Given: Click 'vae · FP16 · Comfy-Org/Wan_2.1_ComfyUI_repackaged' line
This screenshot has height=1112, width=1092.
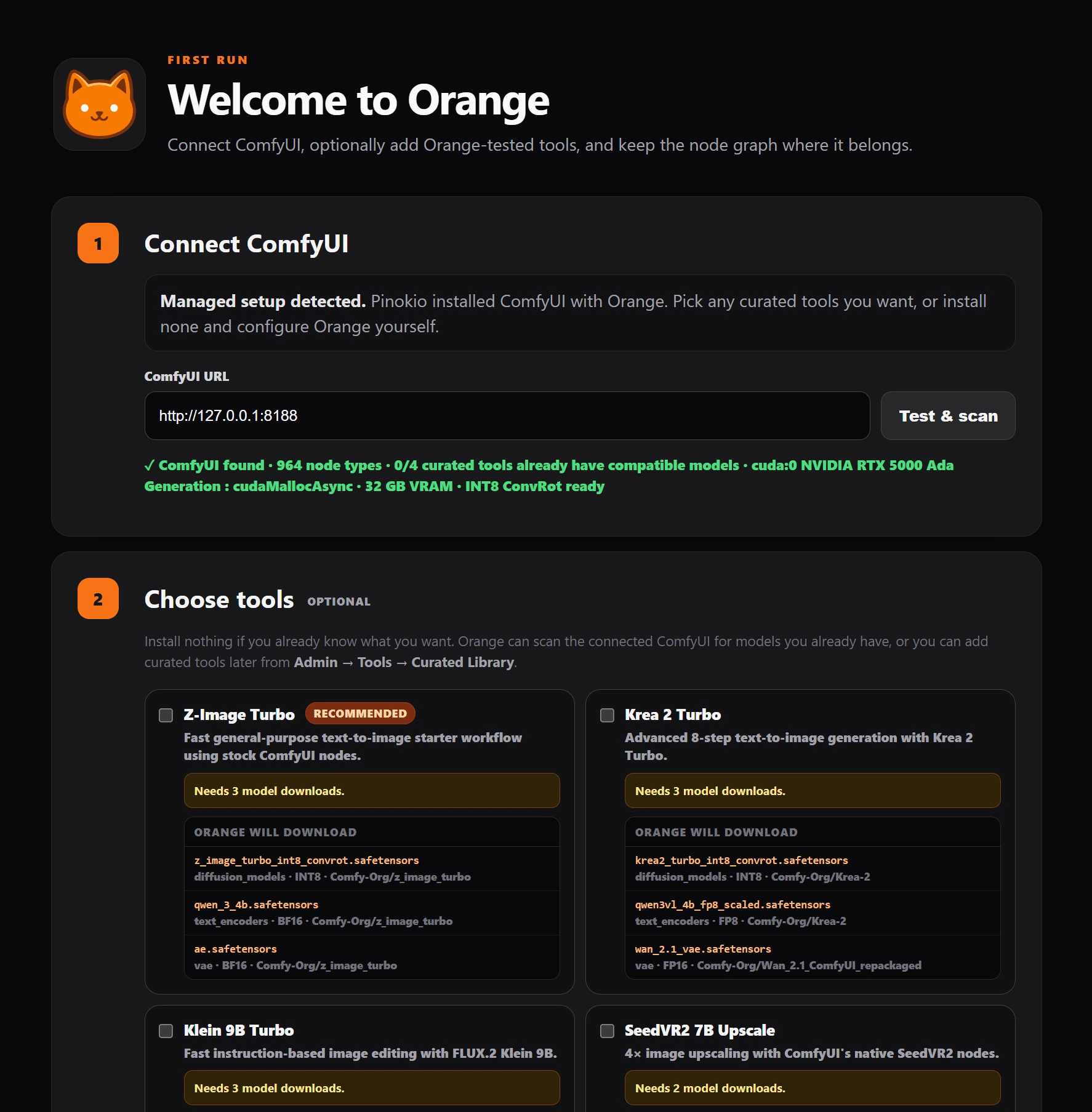Looking at the screenshot, I should pos(778,966).
